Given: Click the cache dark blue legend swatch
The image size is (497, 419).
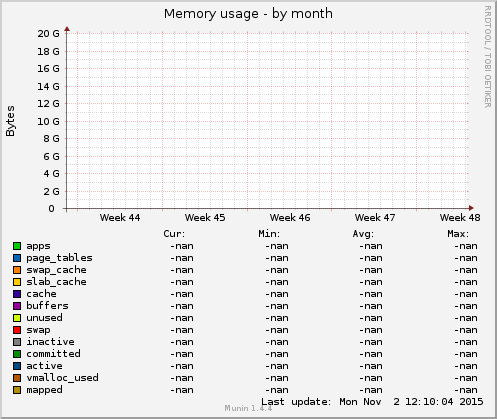Looking at the screenshot, I should coord(17,294).
